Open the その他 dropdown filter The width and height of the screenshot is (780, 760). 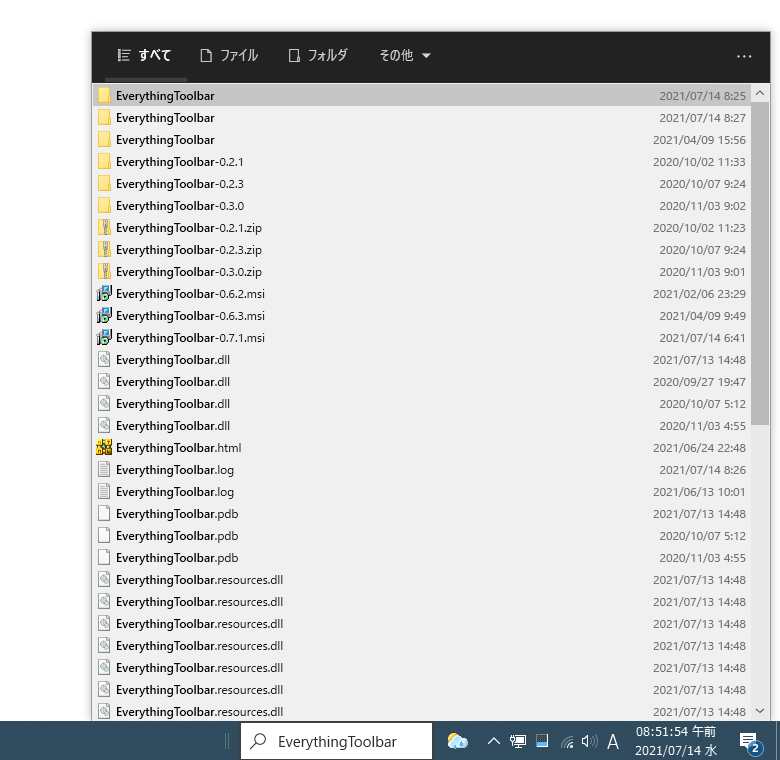pos(405,55)
